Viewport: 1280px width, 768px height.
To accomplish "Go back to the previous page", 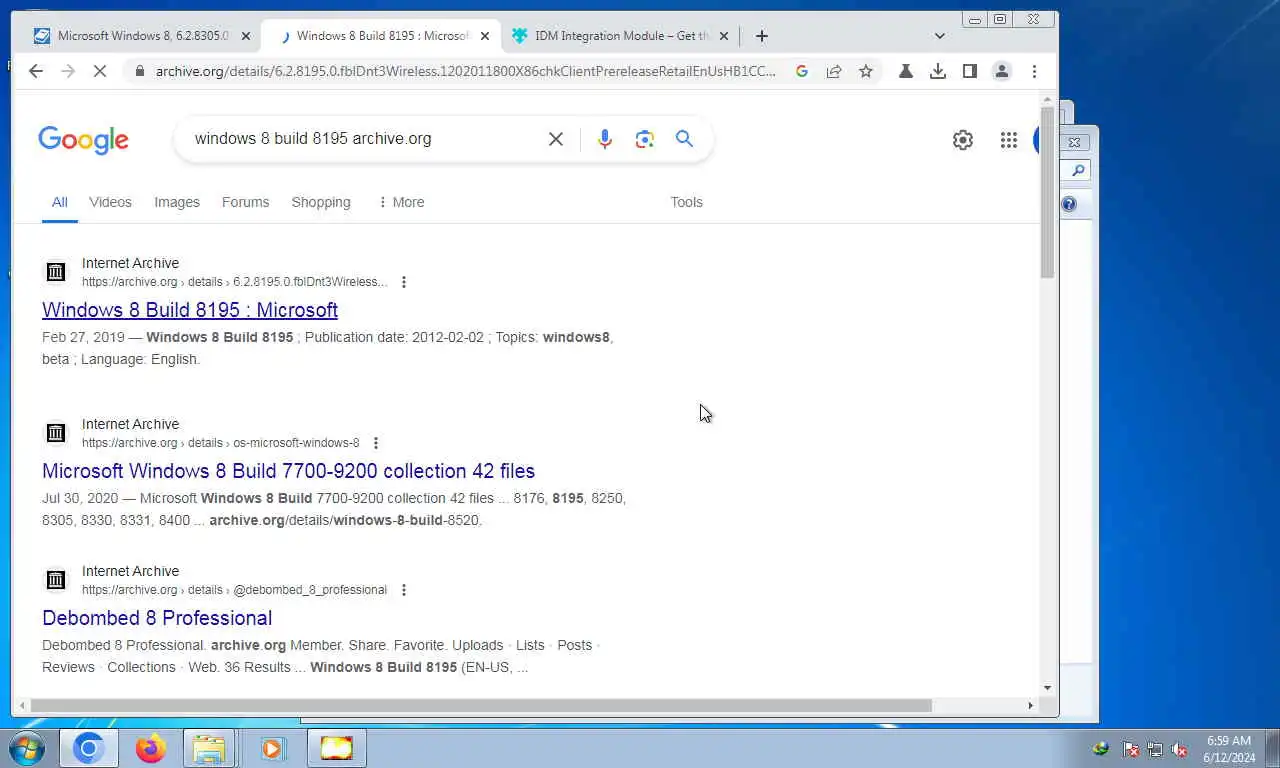I will [36, 71].
